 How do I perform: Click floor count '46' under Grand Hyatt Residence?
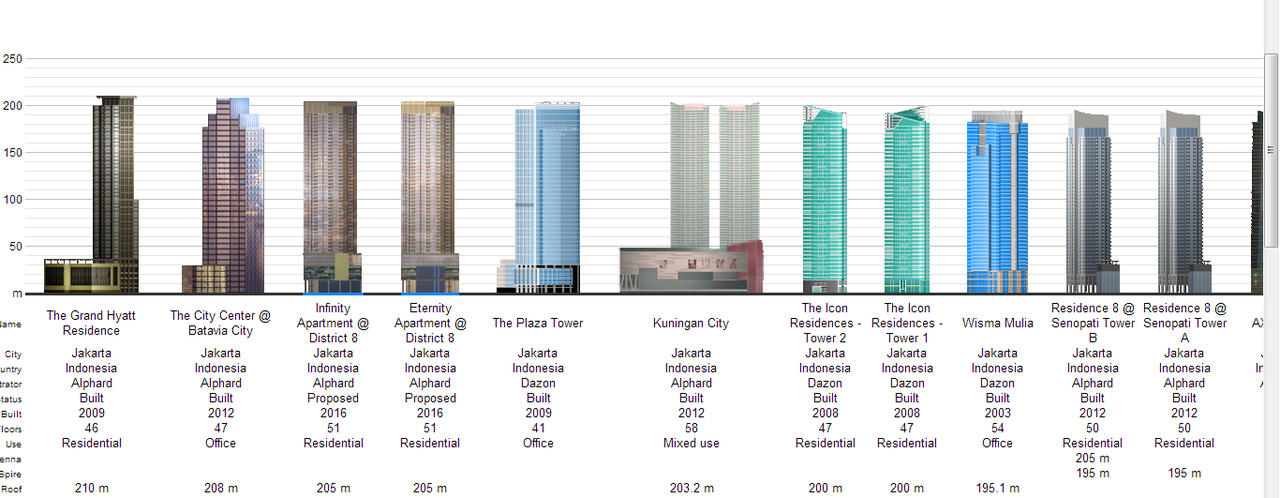[91, 428]
